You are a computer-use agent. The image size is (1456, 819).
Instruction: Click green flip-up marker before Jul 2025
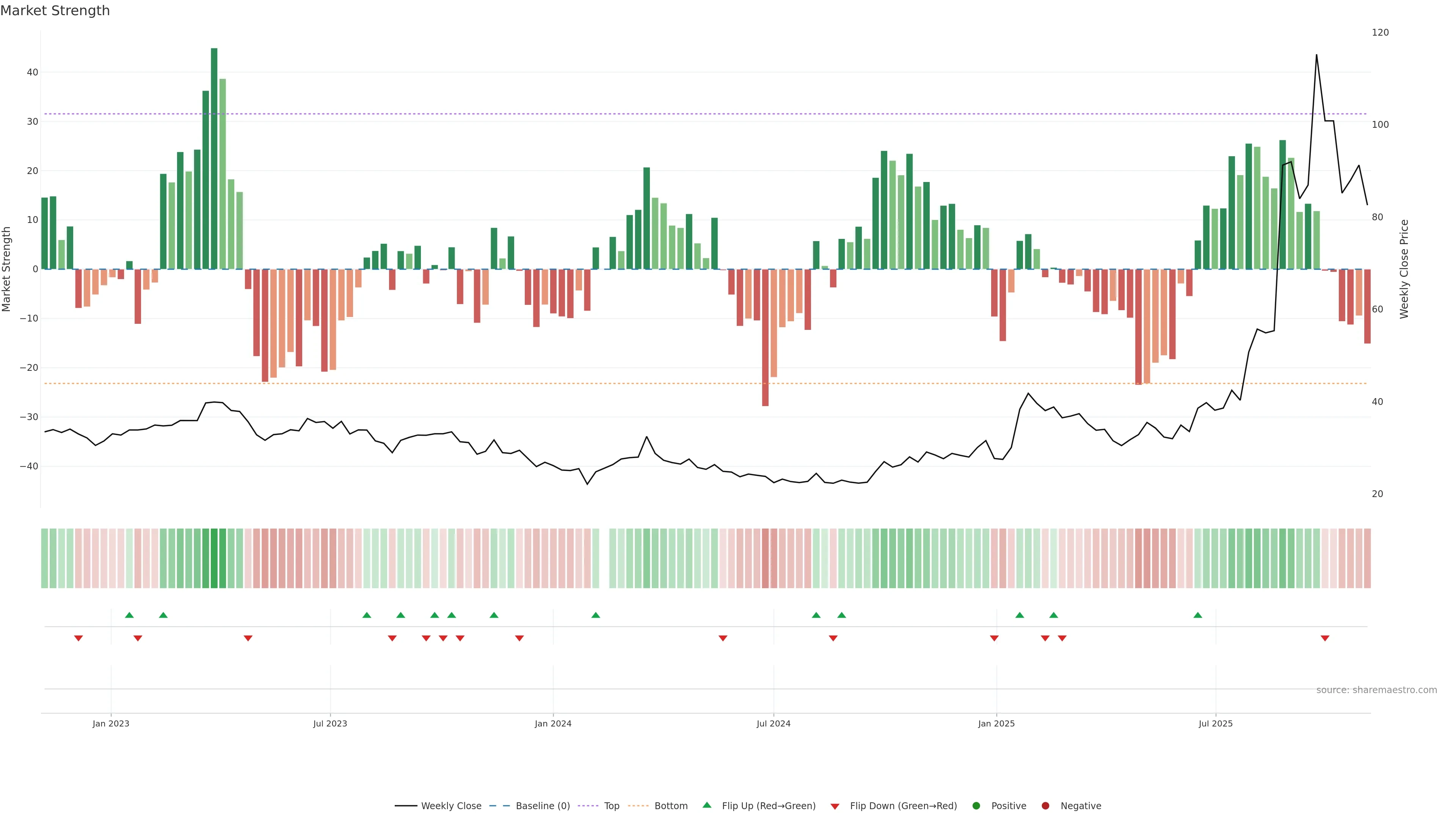click(1198, 615)
